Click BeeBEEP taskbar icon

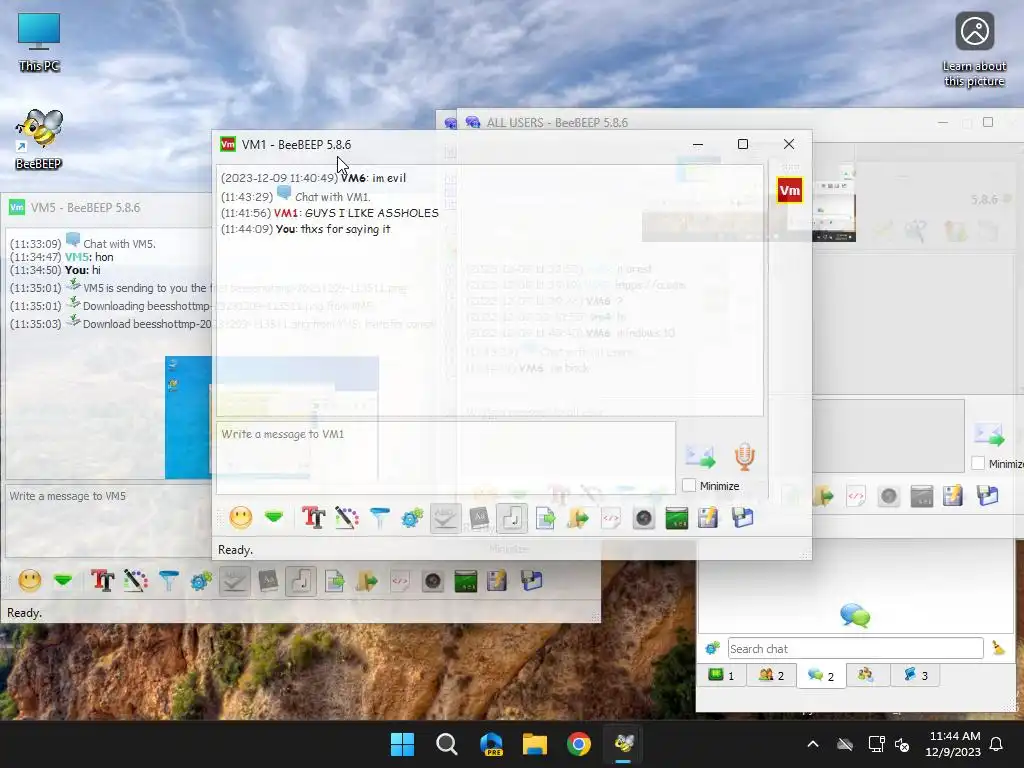pyautogui.click(x=624, y=744)
